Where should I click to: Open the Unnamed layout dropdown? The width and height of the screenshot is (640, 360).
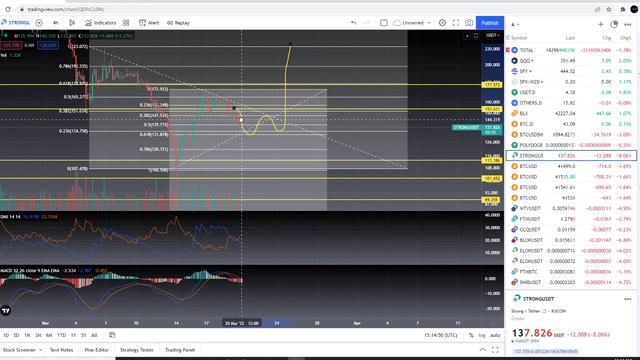coord(412,23)
